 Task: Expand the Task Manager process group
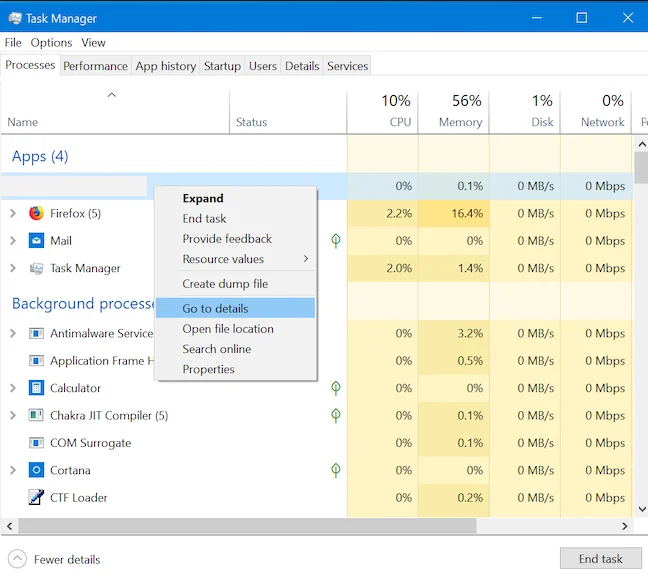13,268
